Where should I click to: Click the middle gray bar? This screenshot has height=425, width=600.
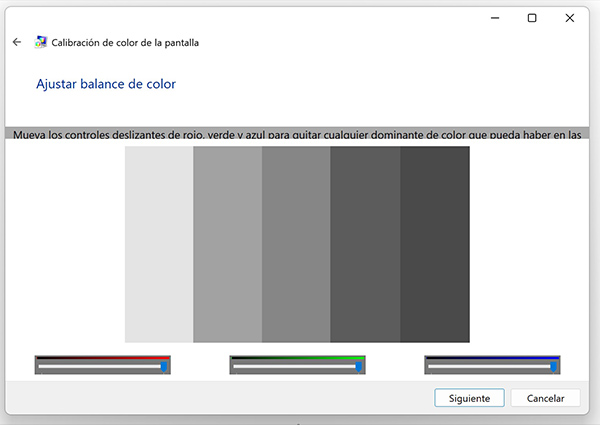coord(296,245)
